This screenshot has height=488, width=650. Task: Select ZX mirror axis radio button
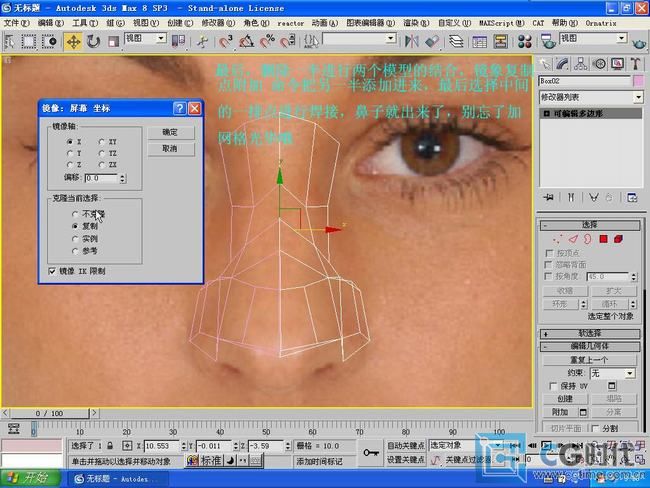(x=102, y=165)
